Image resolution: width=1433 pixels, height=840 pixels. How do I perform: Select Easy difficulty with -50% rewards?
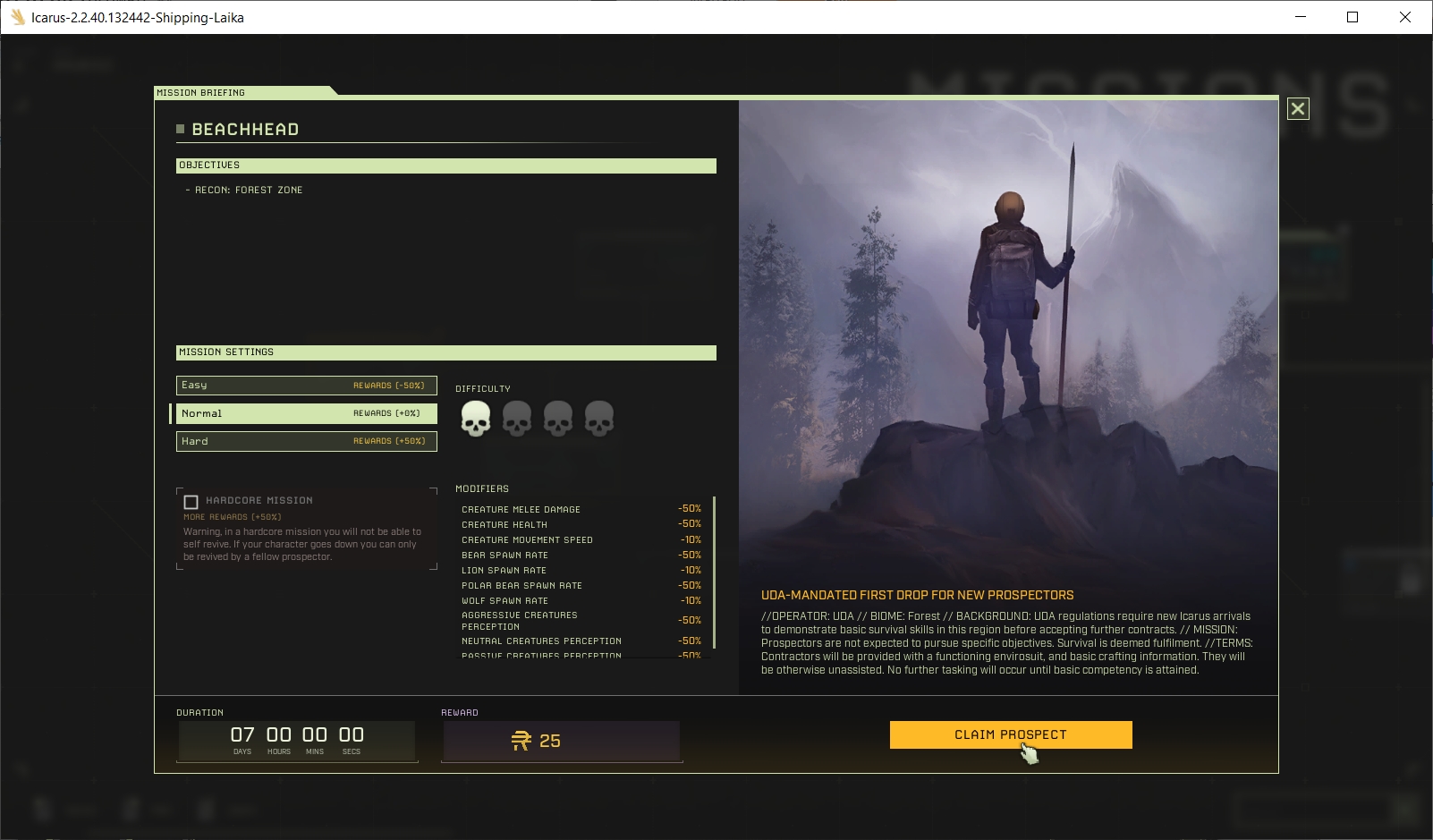307,386
